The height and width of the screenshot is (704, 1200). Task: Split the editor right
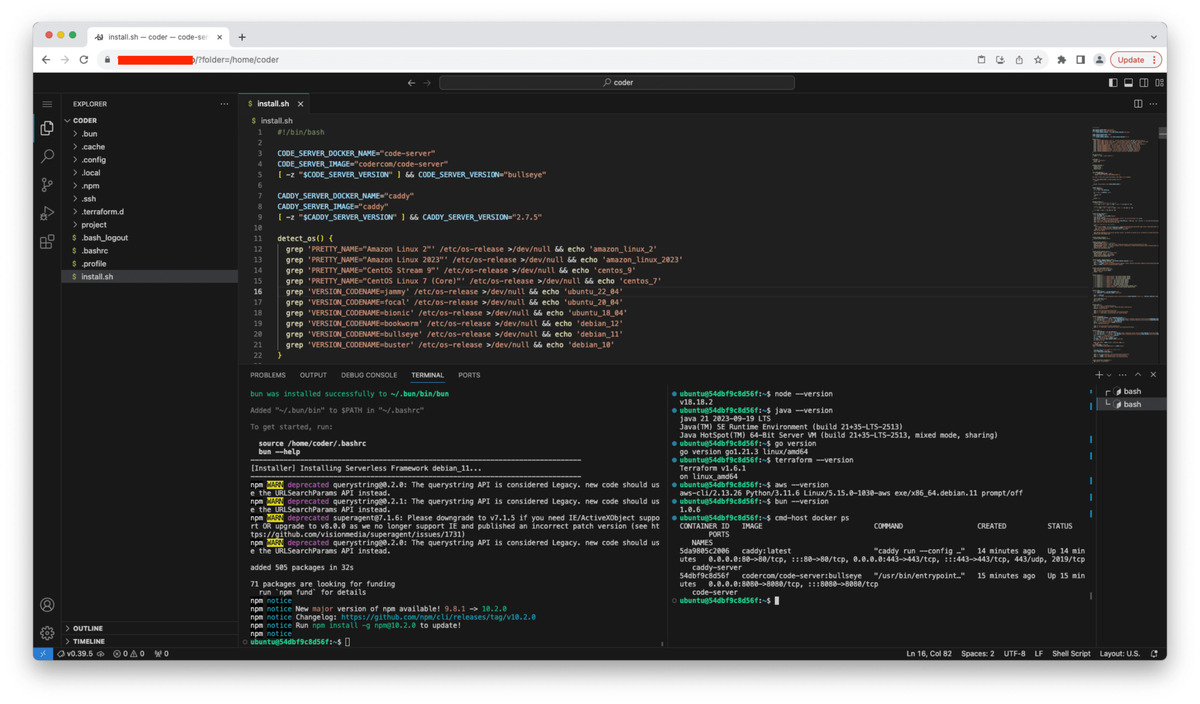pyautogui.click(x=1138, y=104)
